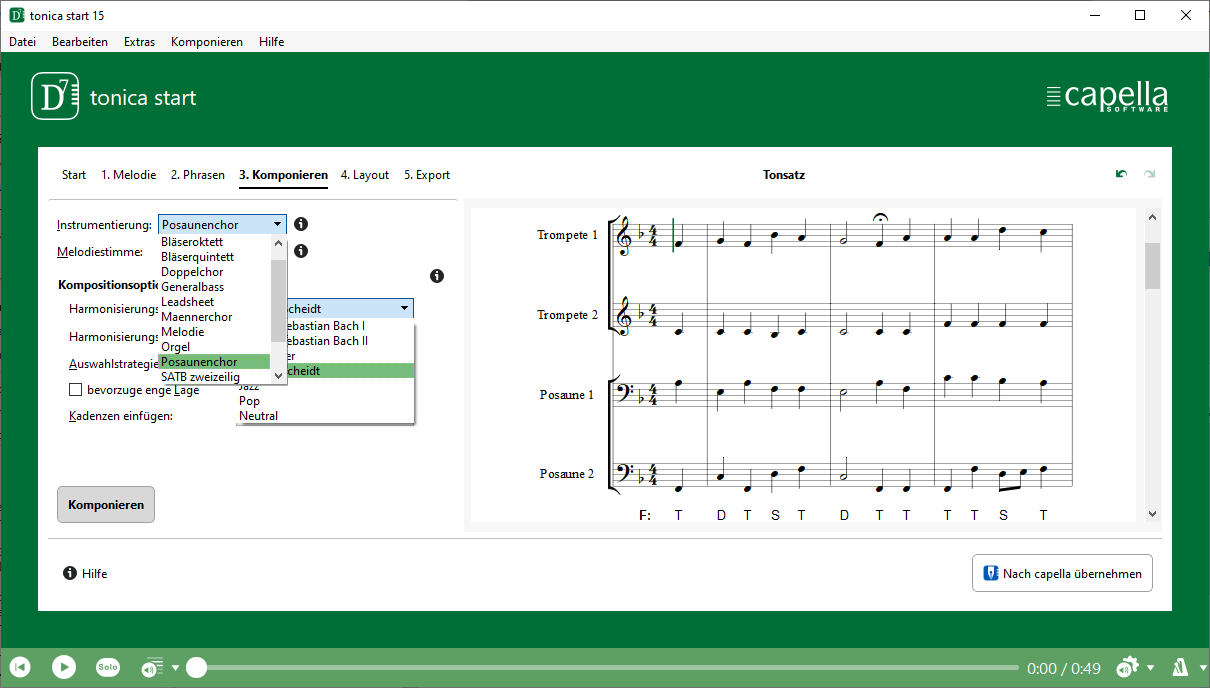
Task: Click the info icon beside Melodiestimme
Action: tap(301, 252)
